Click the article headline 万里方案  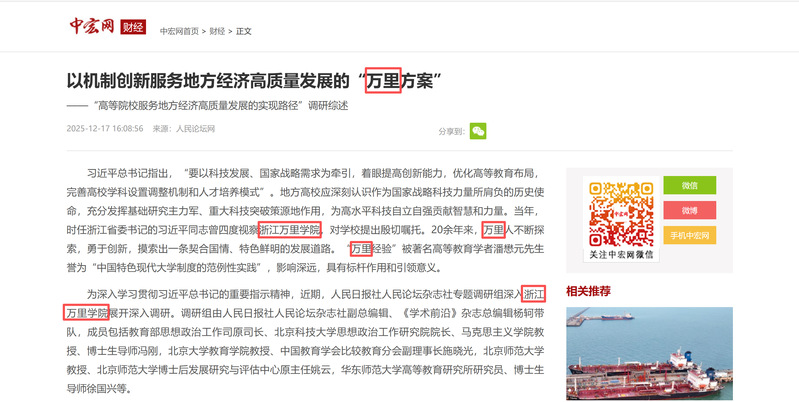pos(254,81)
